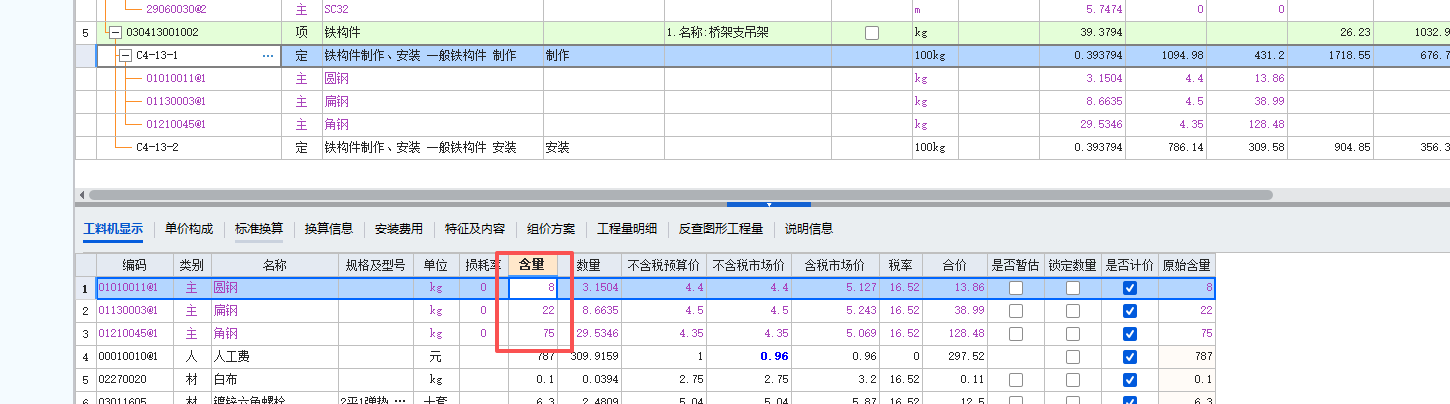Check 锁定数量 for the 白布 row
Viewport: 1450px width, 404px height.
coord(1073,380)
